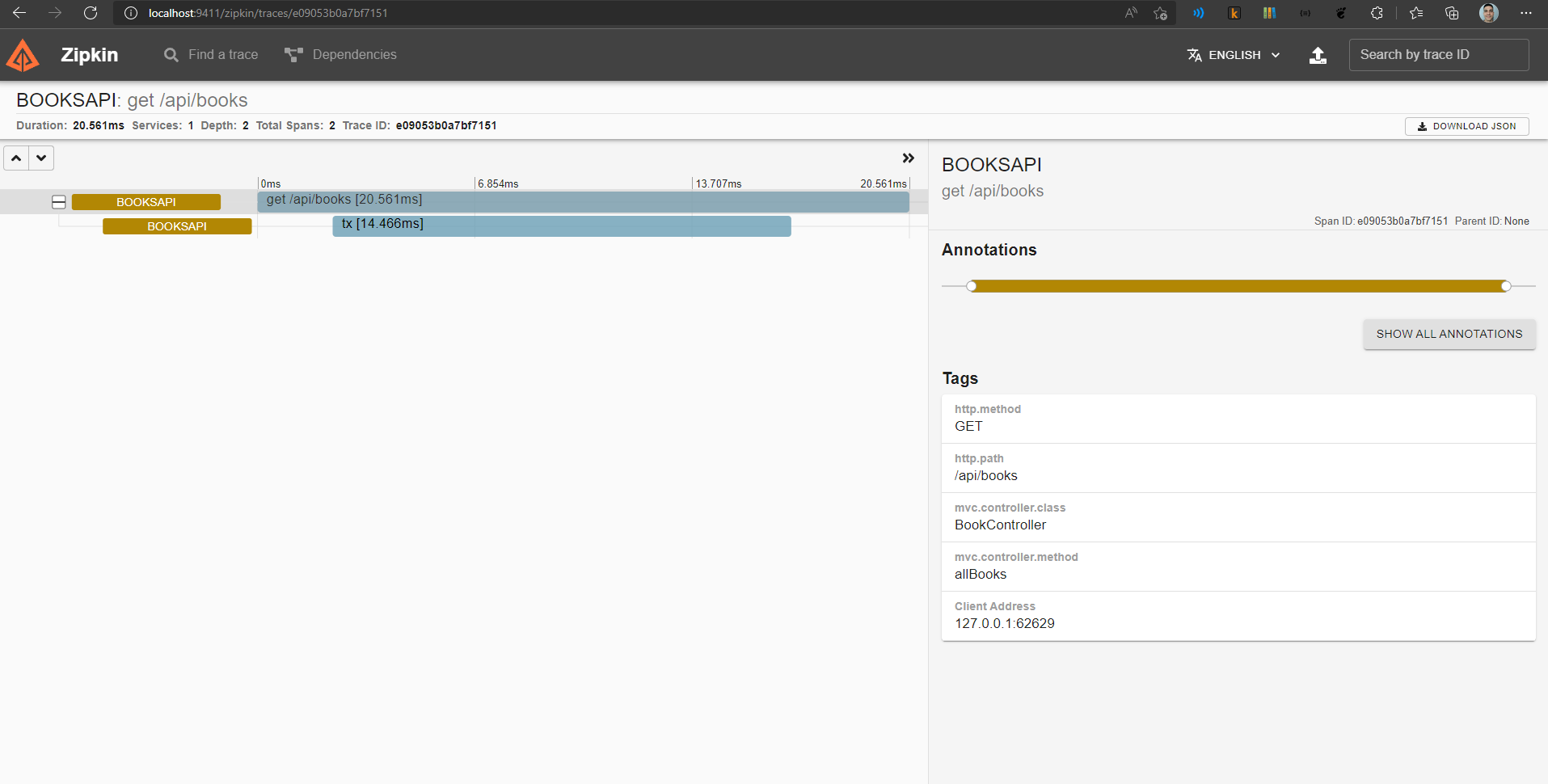Click the SHOW ALL ANNOTATIONS button
The height and width of the screenshot is (784, 1548).
pyautogui.click(x=1449, y=334)
